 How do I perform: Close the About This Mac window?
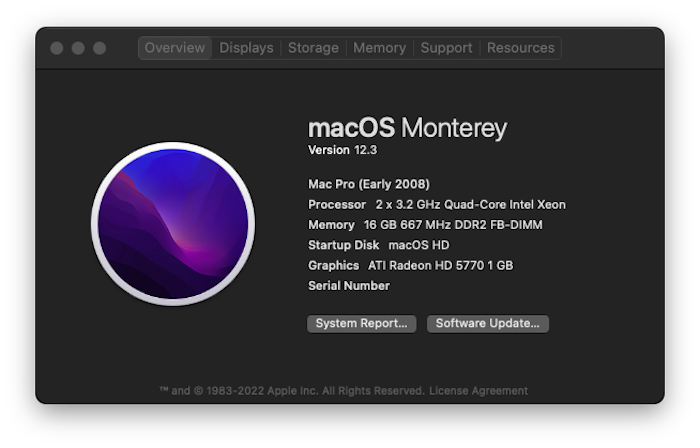[x=57, y=48]
